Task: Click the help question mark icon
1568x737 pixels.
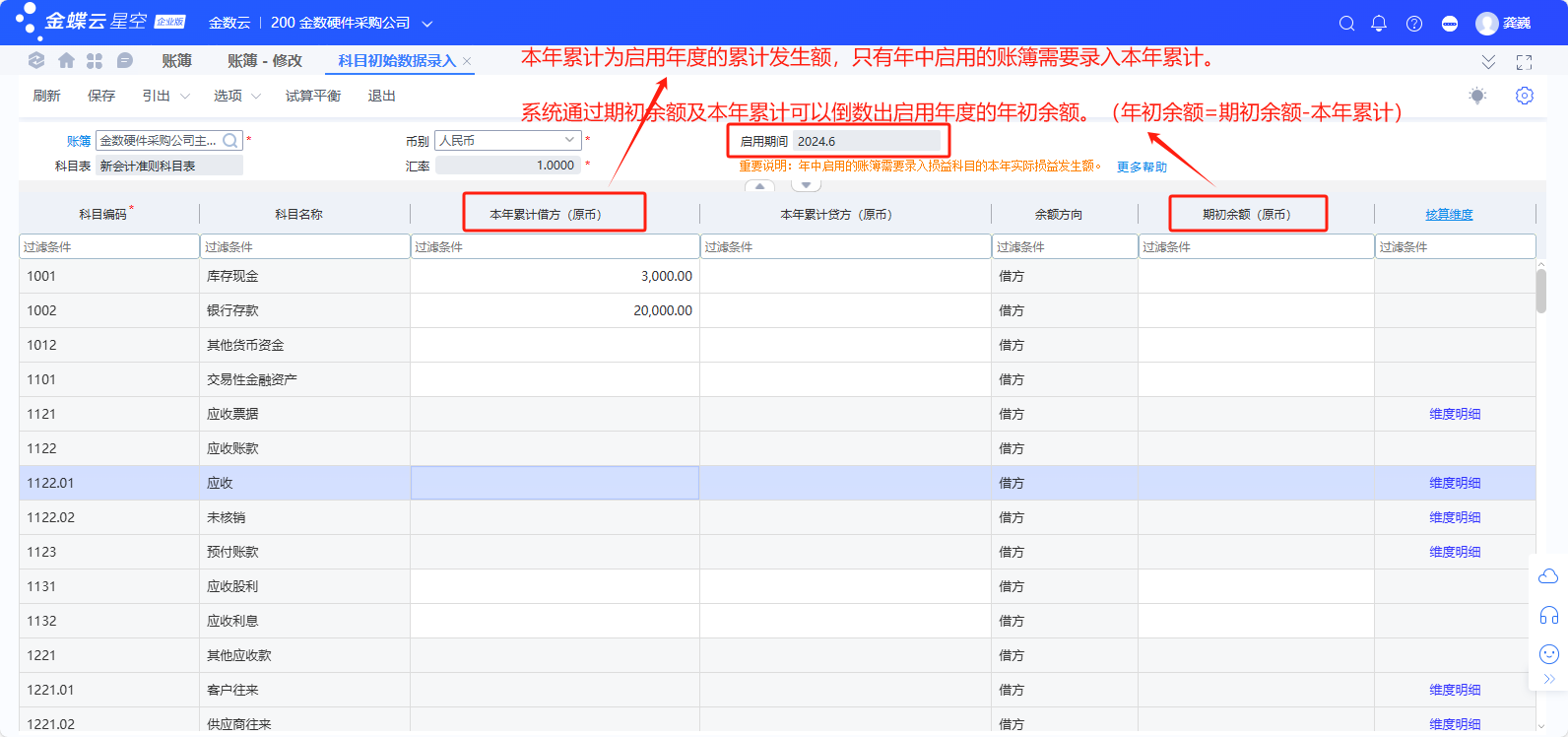Action: pos(1414,24)
